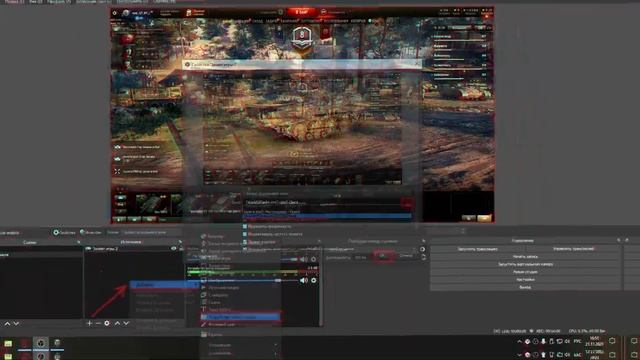Screen dimensions: 640x360
Task: Open the Свойства gear button above the Sources panel
Action: tap(64, 232)
